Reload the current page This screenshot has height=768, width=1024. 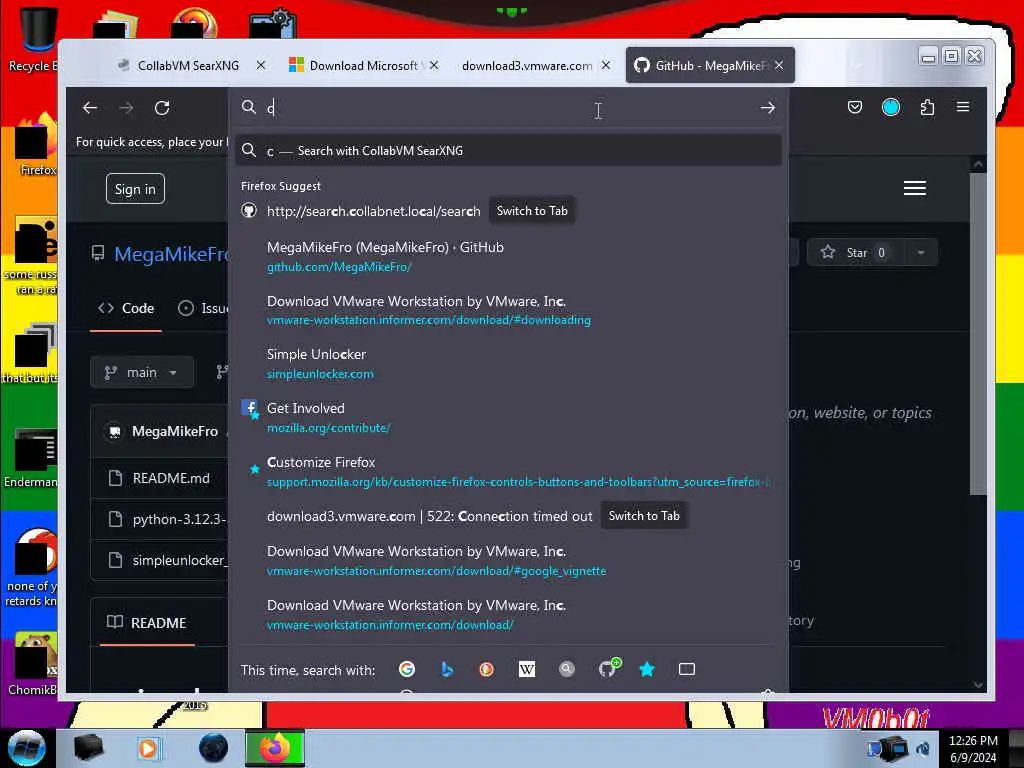click(x=162, y=108)
